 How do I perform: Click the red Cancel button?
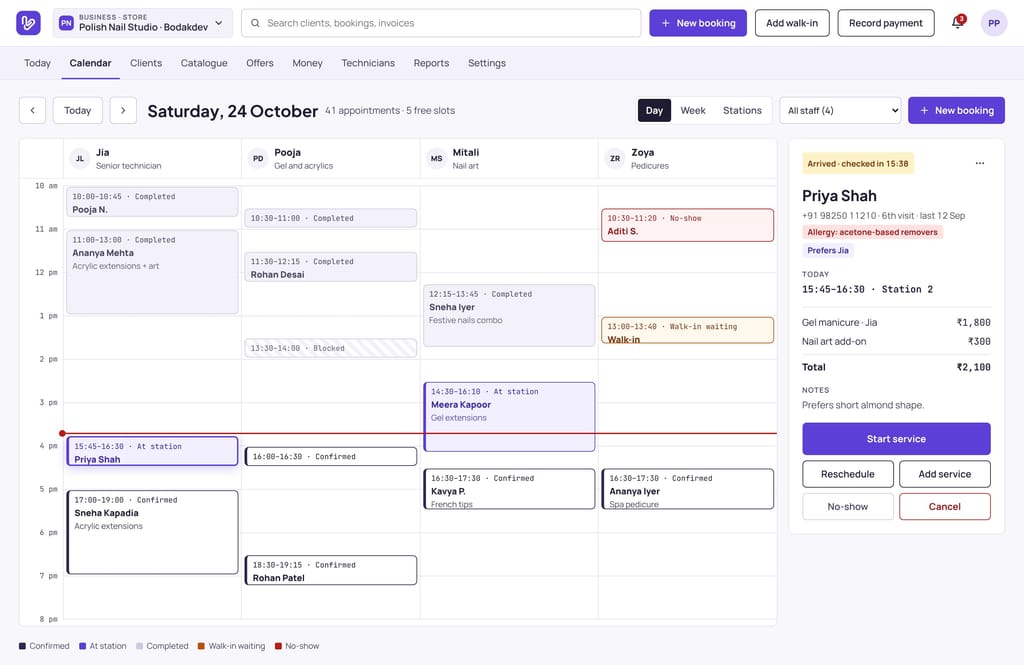944,506
